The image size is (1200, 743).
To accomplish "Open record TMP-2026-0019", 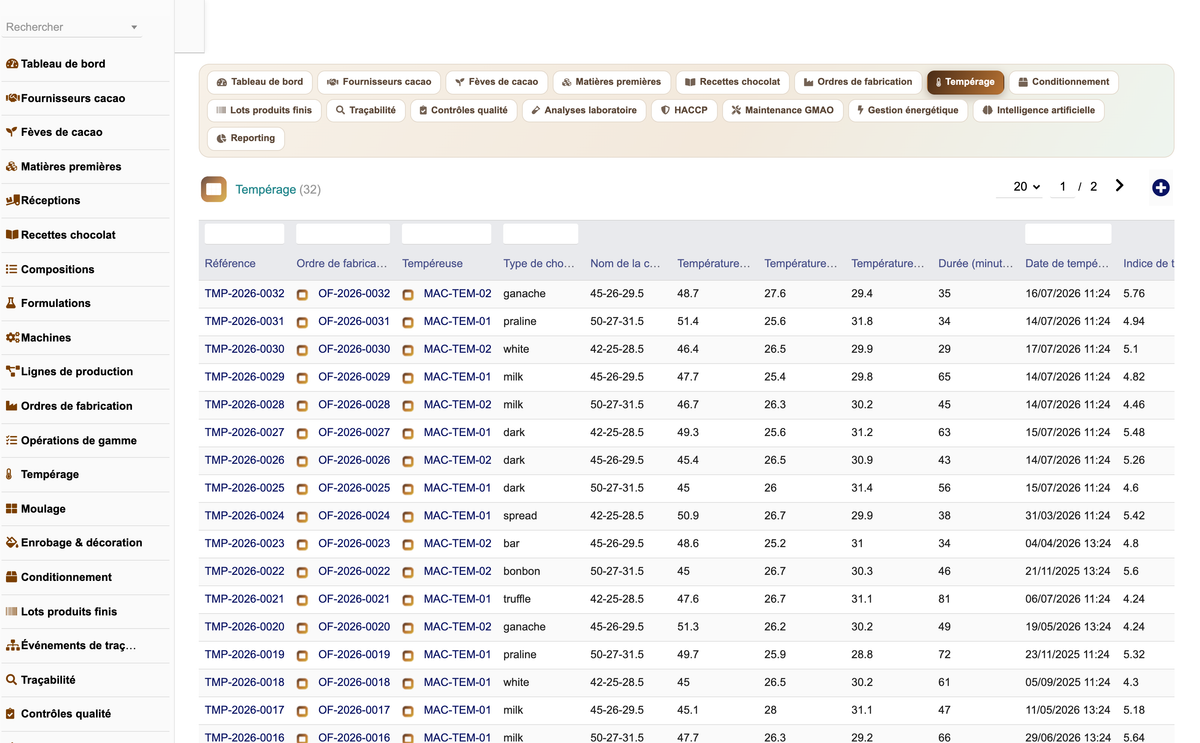I will (245, 655).
